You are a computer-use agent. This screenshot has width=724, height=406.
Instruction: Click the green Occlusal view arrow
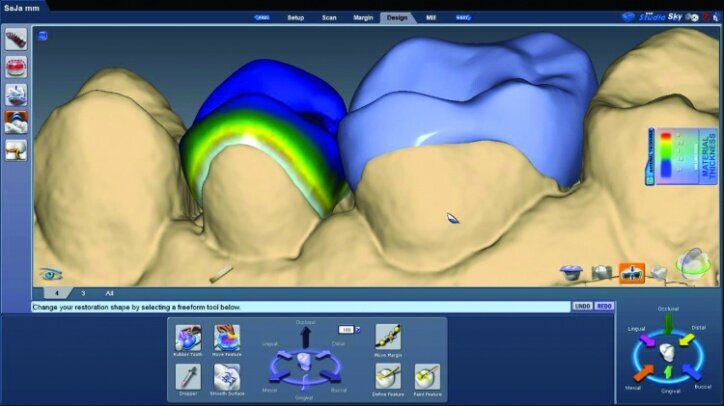(667, 327)
